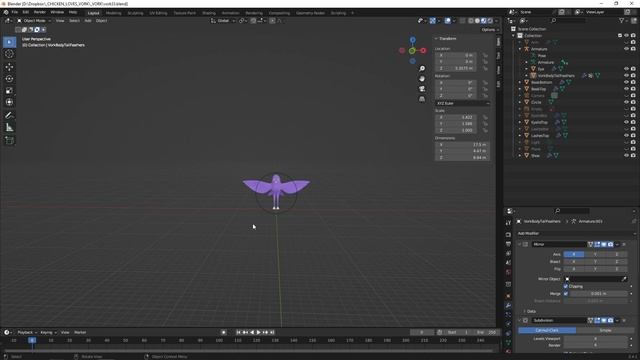Open the Render menu

pos(40,12)
